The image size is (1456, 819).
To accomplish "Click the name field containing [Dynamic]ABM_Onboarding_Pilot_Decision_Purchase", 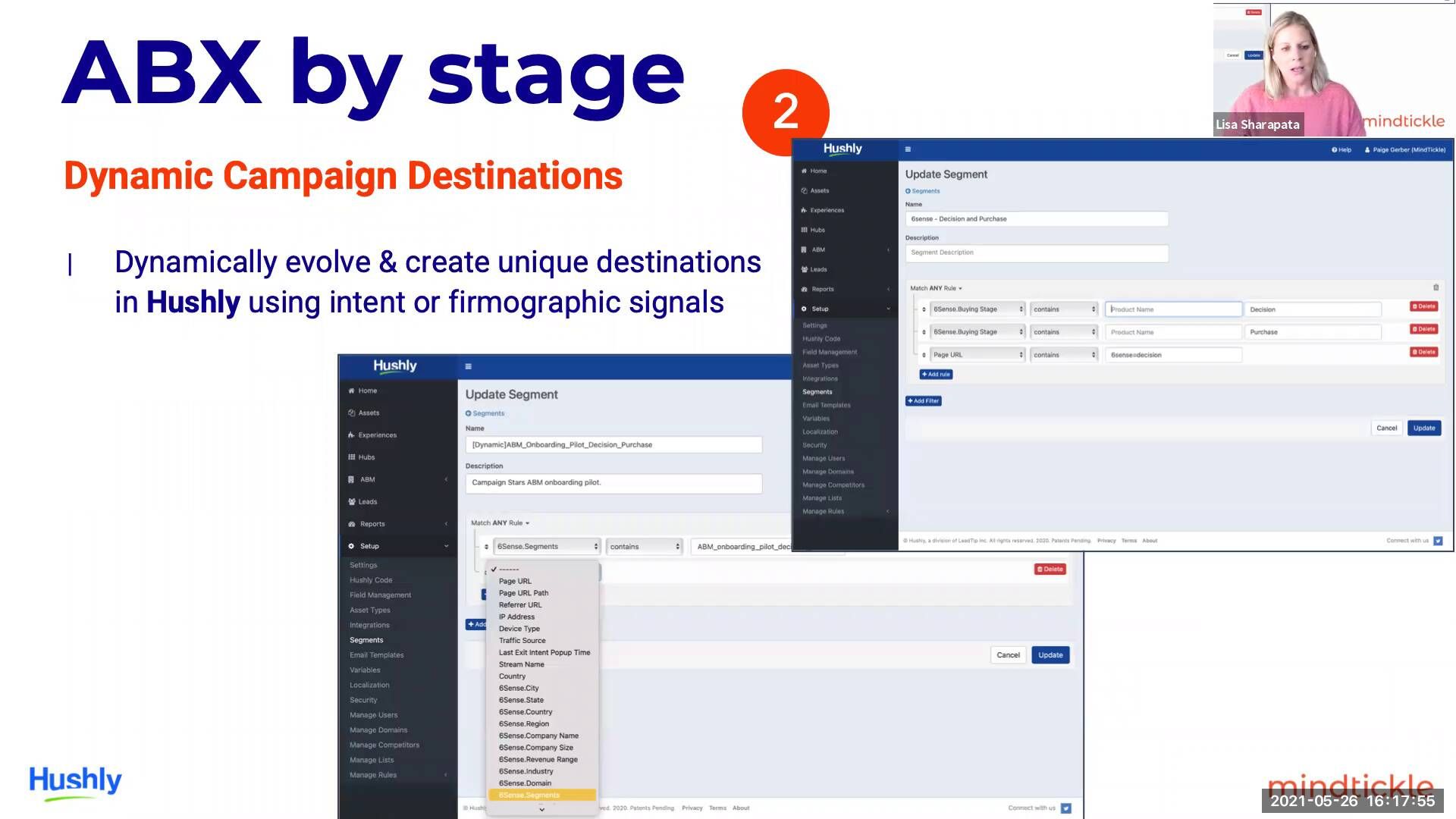I will [613, 445].
